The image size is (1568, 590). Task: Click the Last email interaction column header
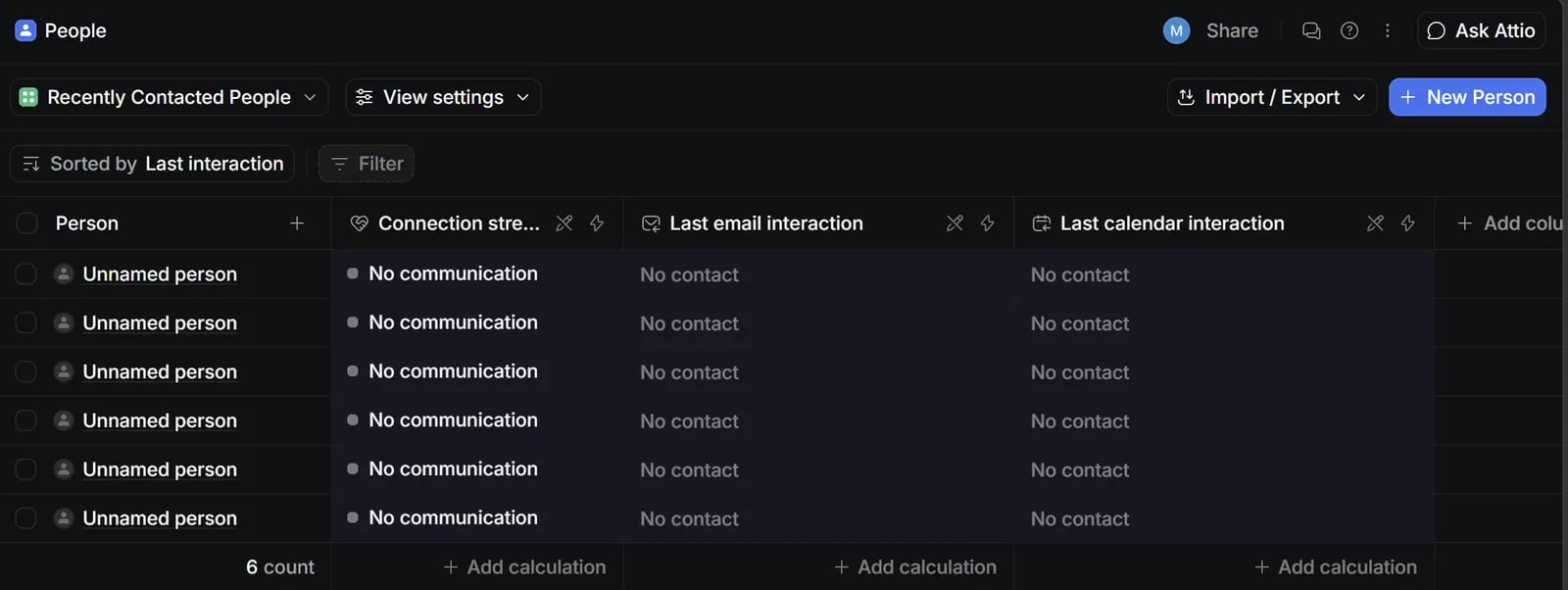point(818,223)
